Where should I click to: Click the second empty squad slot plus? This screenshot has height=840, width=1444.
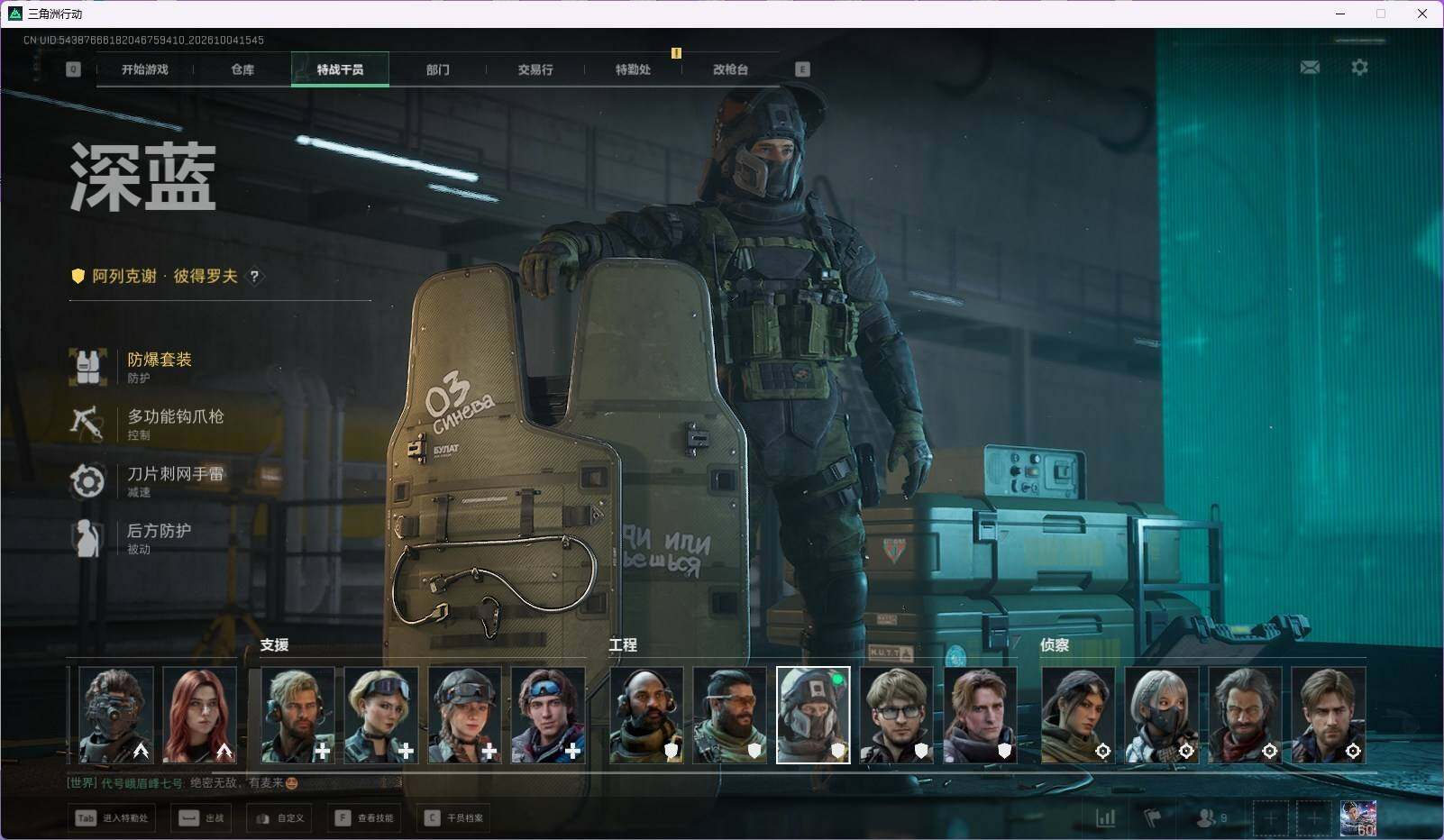click(1314, 817)
